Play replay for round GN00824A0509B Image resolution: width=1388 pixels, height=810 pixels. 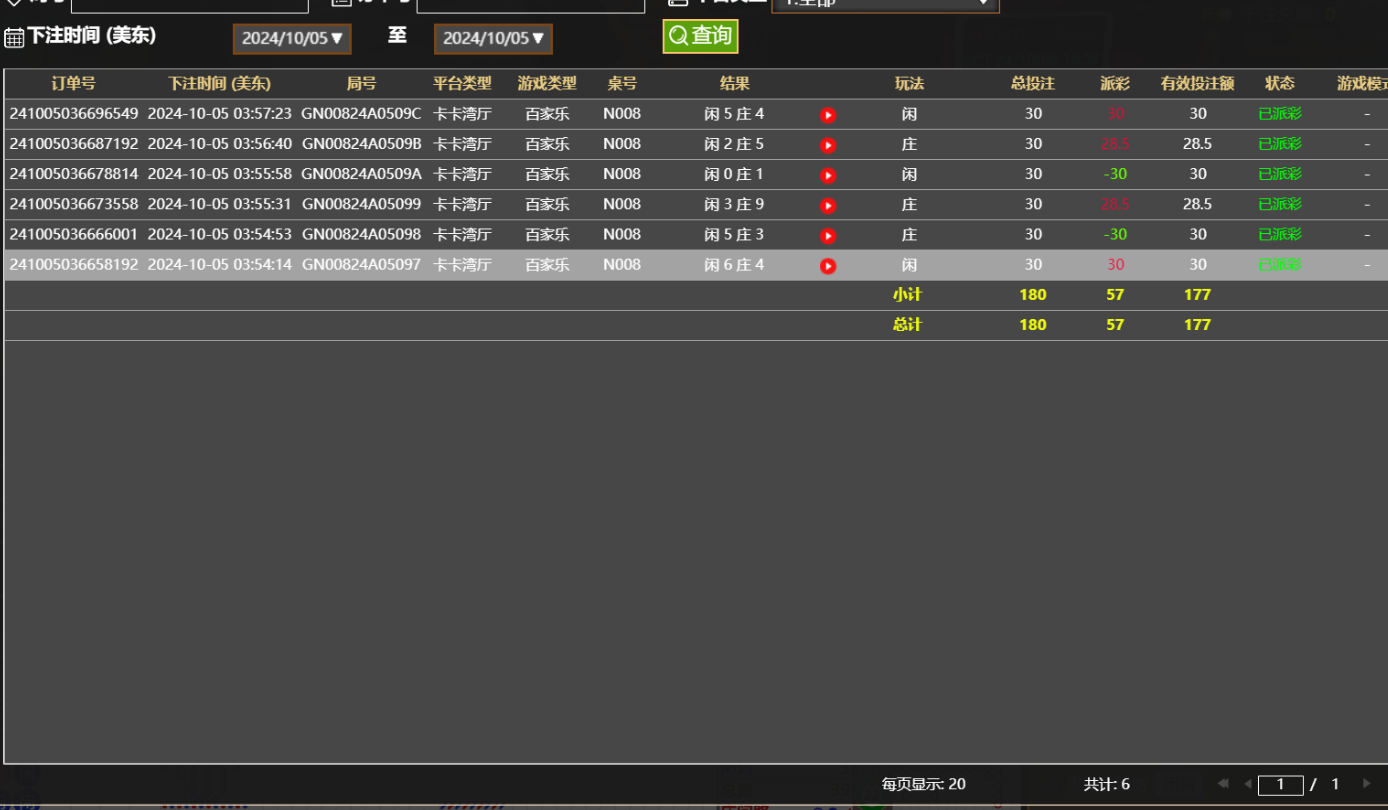coord(828,145)
